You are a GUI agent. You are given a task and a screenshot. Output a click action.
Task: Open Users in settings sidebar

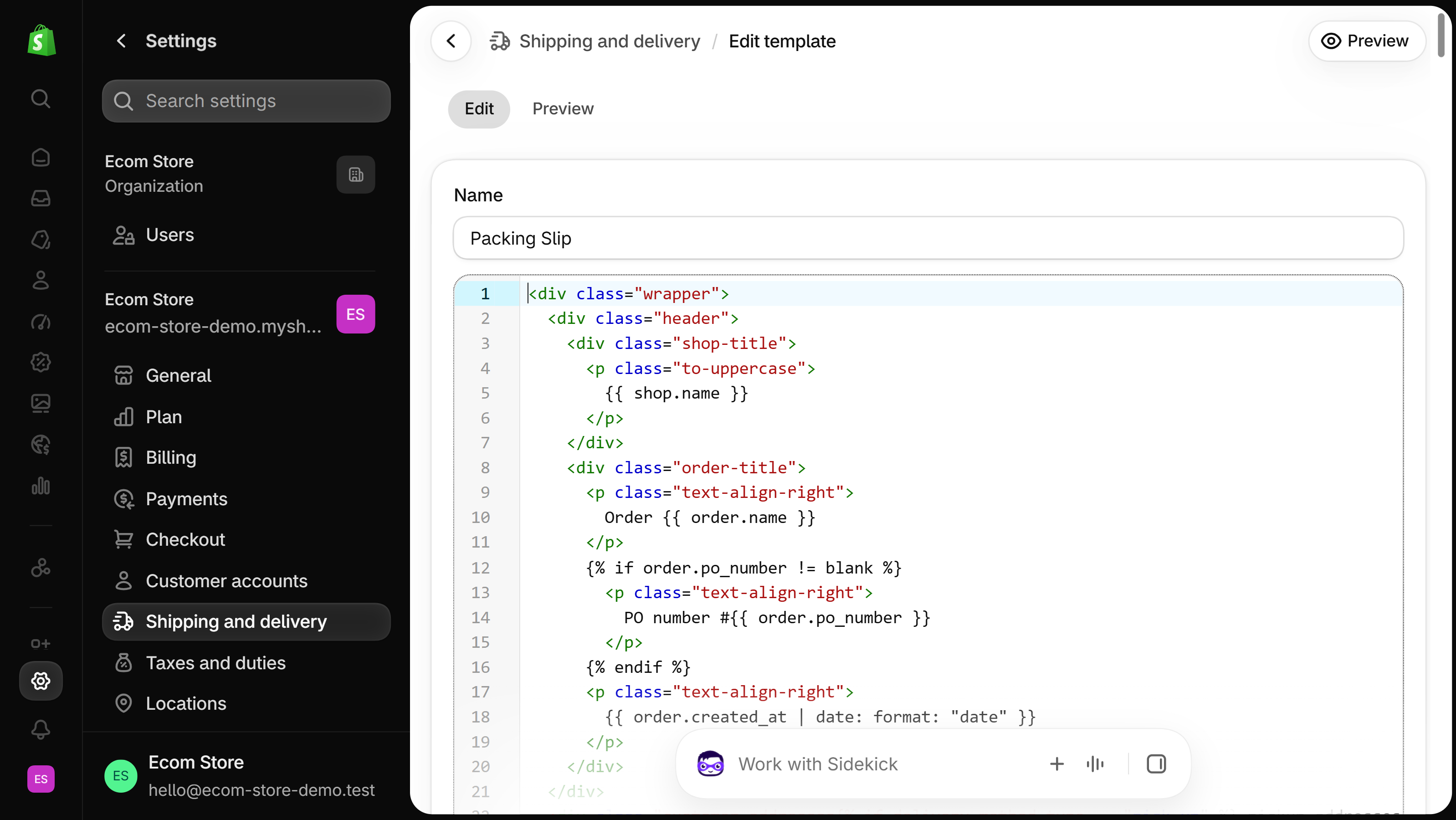pyautogui.click(x=246, y=235)
